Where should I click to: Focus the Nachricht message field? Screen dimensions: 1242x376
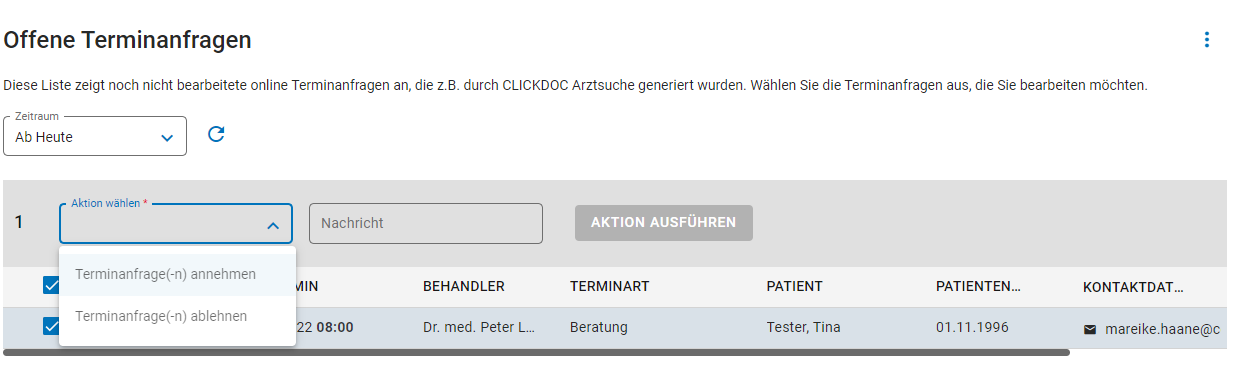click(x=426, y=224)
